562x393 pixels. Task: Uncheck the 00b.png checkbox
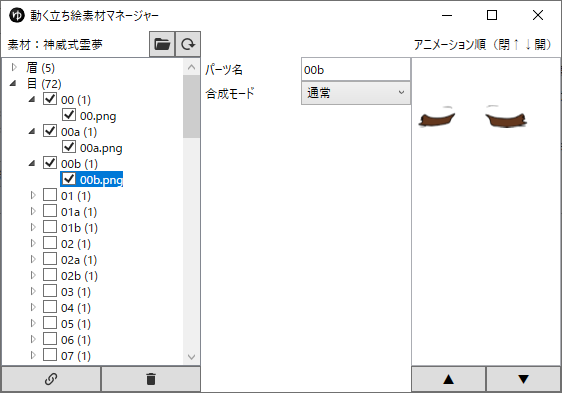click(x=69, y=179)
